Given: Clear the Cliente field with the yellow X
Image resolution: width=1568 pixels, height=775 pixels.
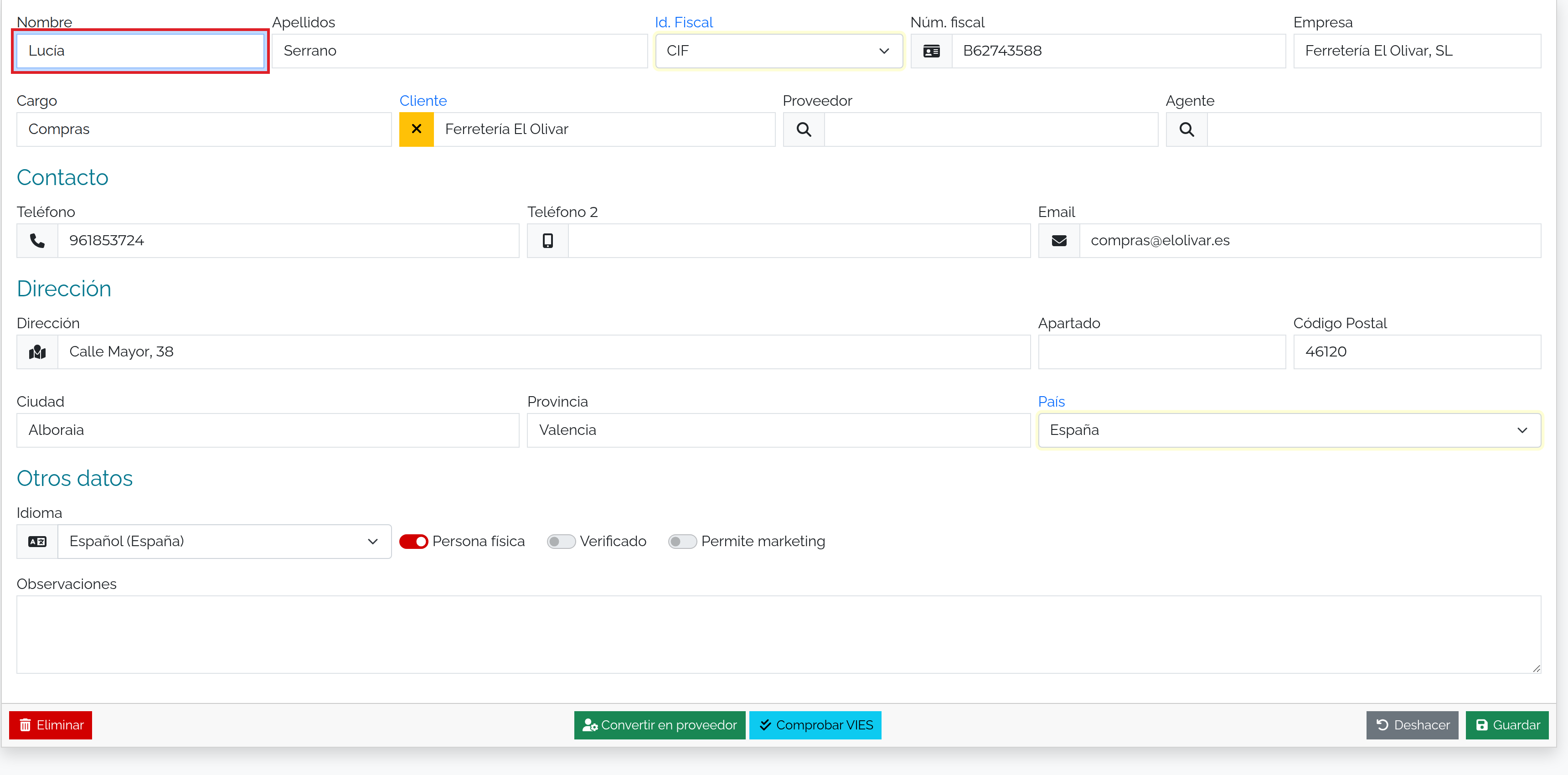Looking at the screenshot, I should (416, 129).
